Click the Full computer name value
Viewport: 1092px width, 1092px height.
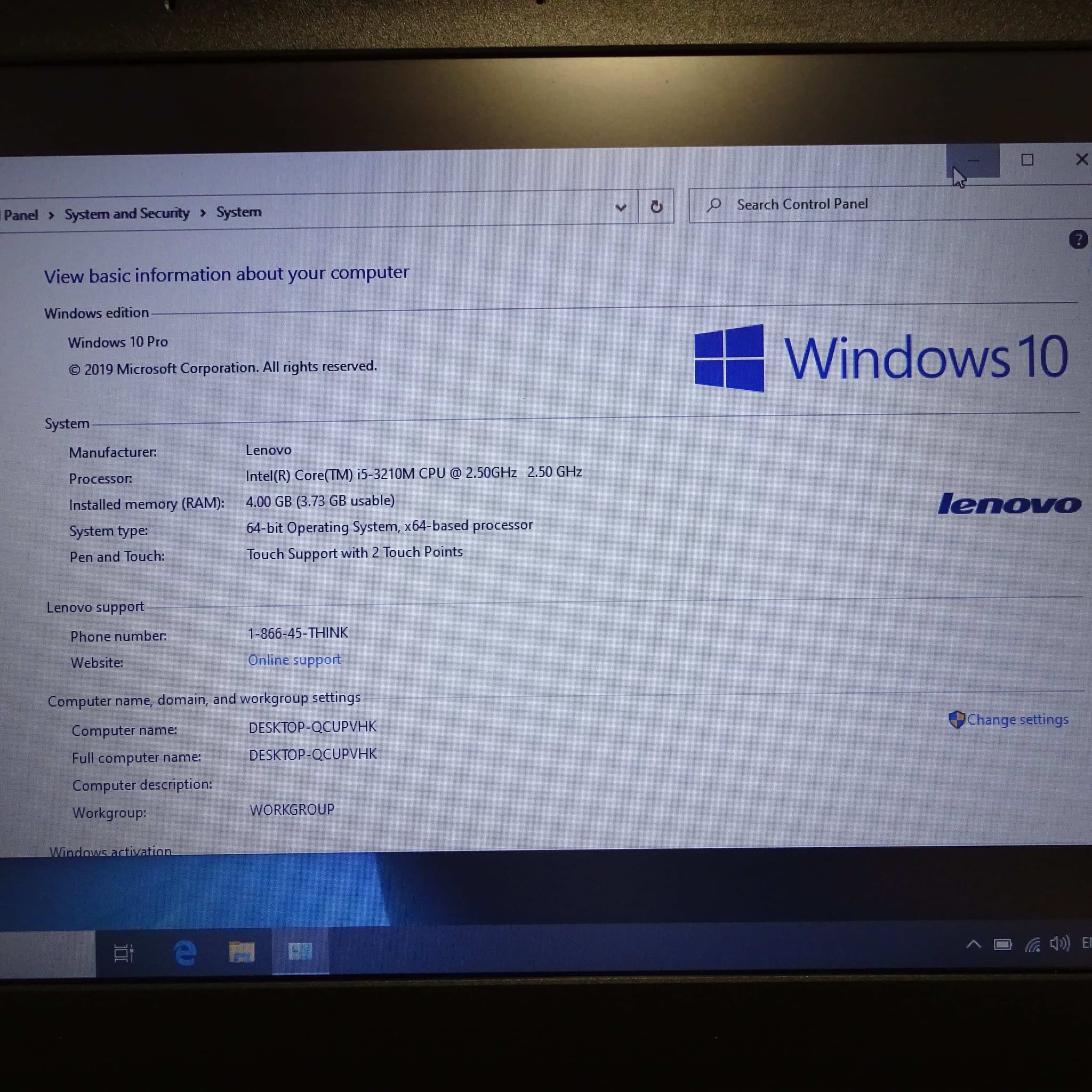coord(312,754)
